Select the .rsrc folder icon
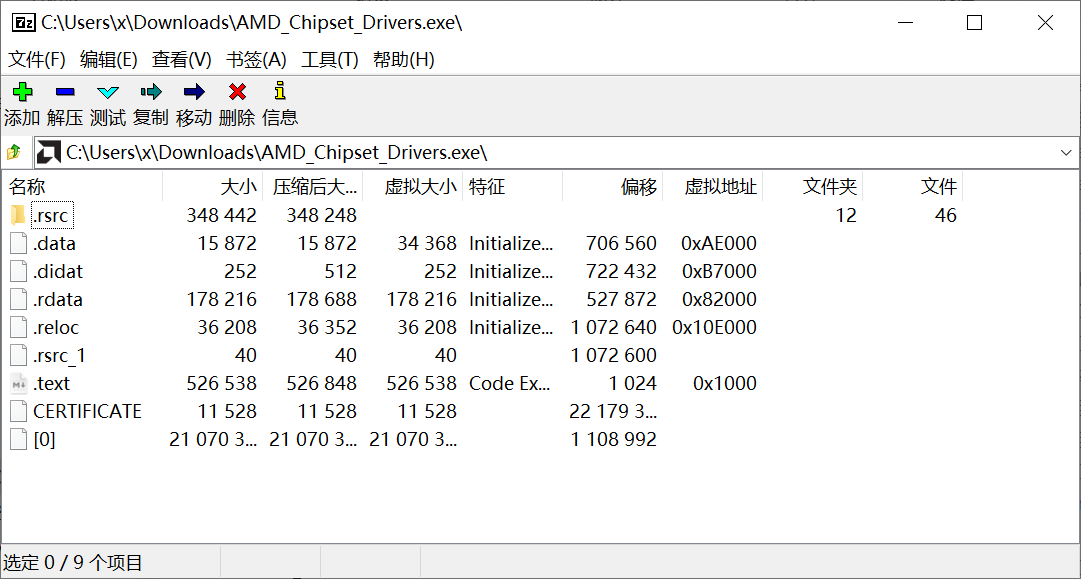The image size is (1081, 579). coord(19,215)
